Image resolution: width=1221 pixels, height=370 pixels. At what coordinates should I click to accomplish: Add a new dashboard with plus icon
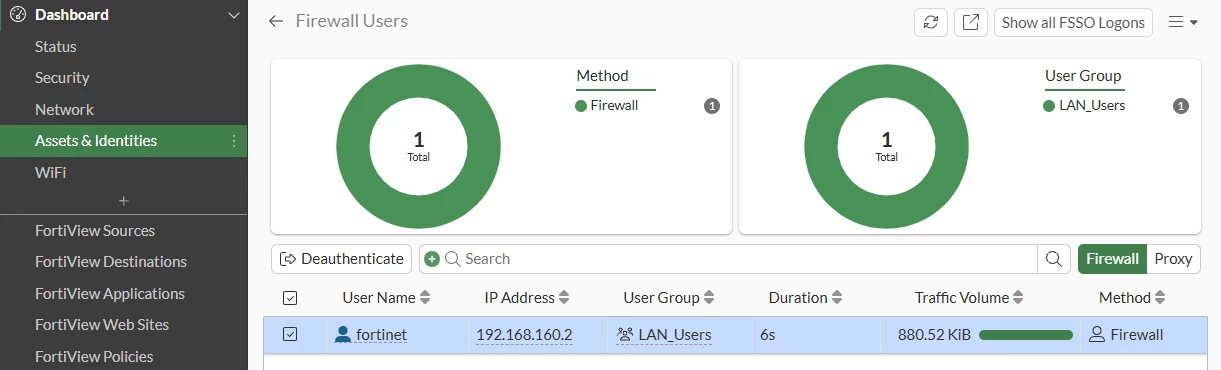124,201
